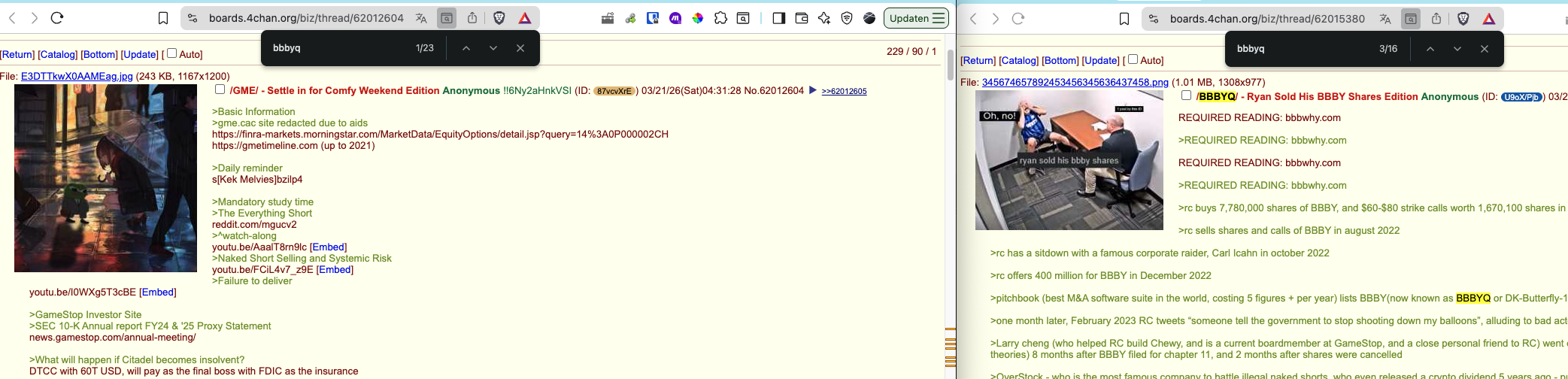This screenshot has width=1568, height=379.
Task: Open Brave Wallet icon in left toolbar
Action: (x=802, y=18)
